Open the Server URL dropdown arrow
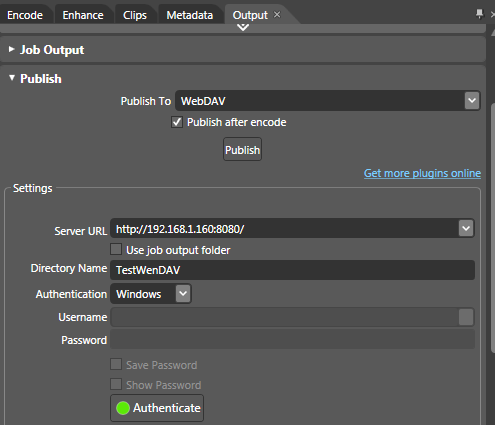Image resolution: width=495 pixels, height=425 pixels. pos(466,229)
